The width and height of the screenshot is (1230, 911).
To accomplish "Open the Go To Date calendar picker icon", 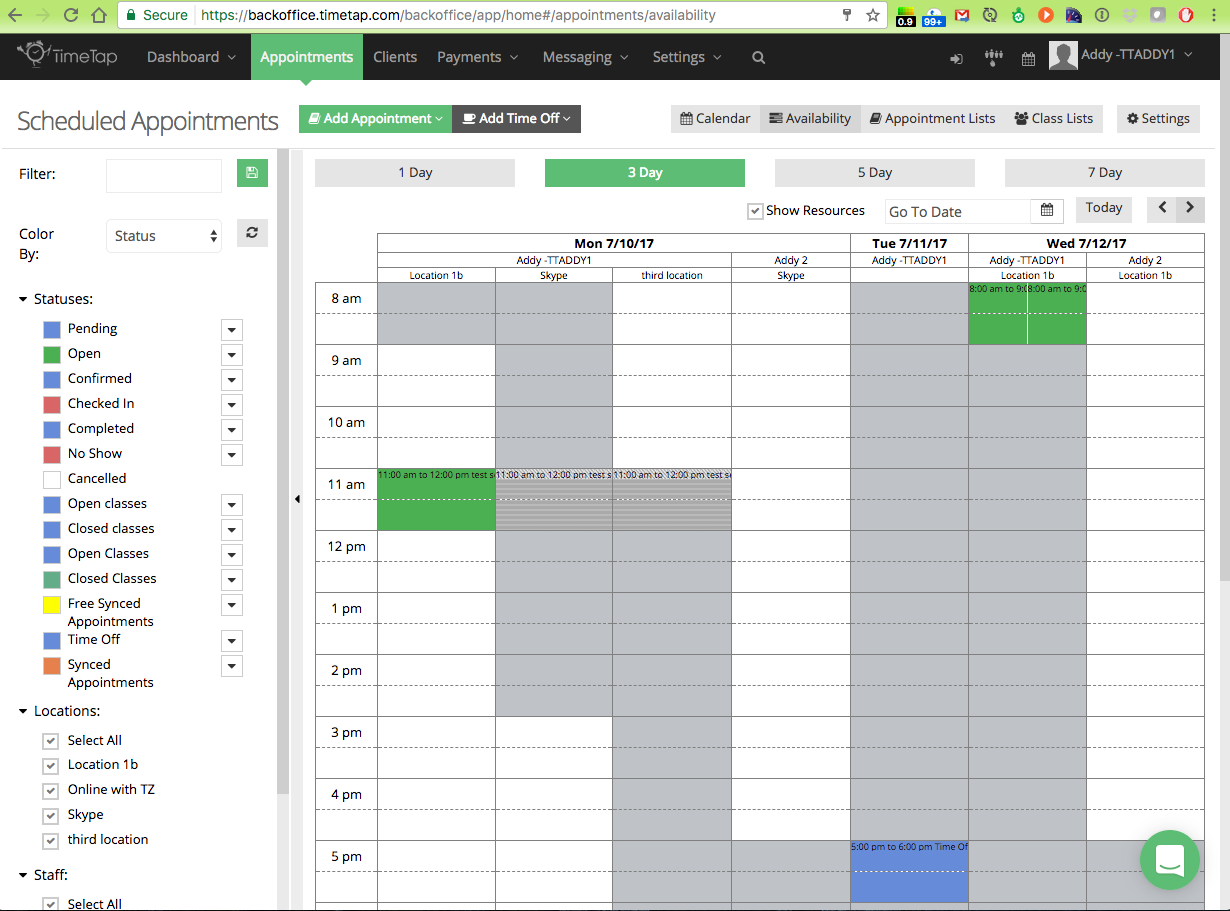I will [1046, 211].
